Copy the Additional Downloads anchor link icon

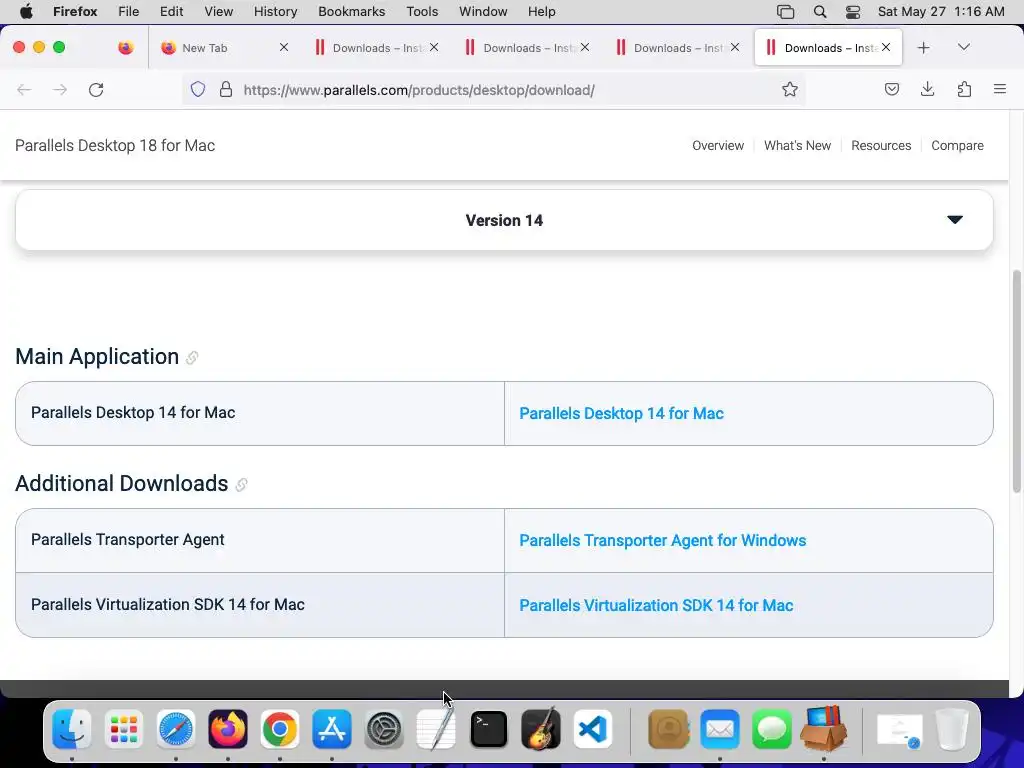tap(241, 485)
